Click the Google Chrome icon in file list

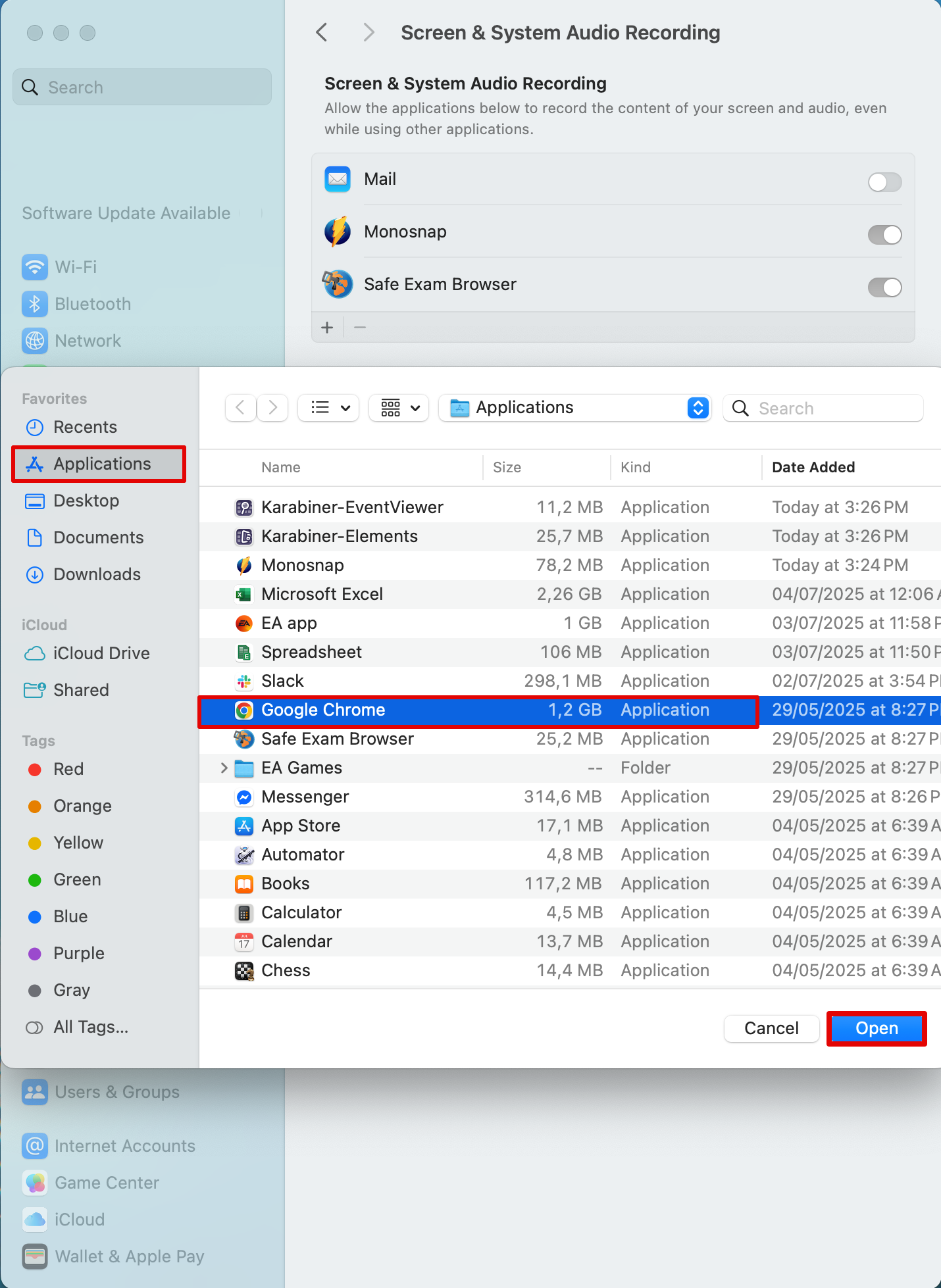pyautogui.click(x=244, y=710)
